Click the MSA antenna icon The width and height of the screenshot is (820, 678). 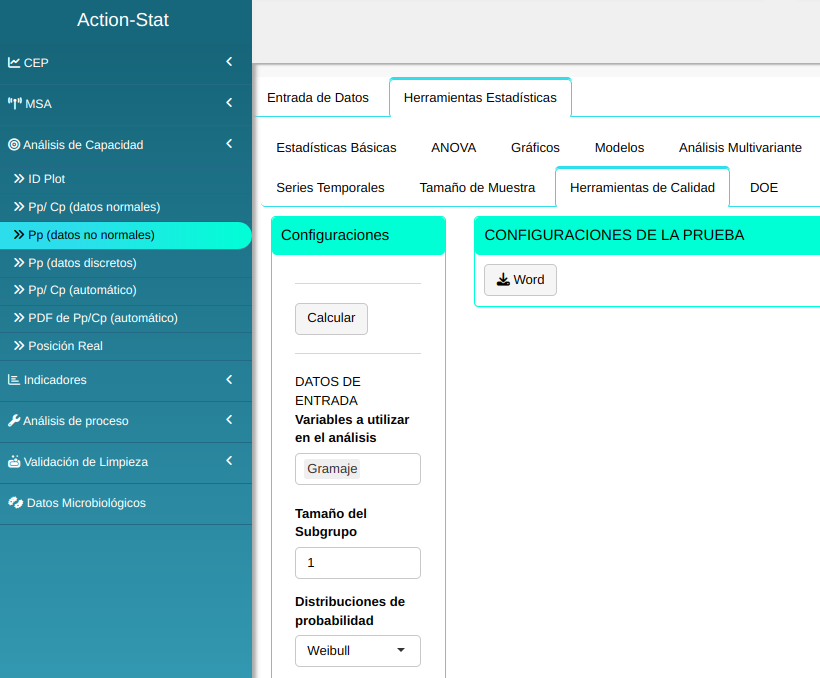coord(15,103)
